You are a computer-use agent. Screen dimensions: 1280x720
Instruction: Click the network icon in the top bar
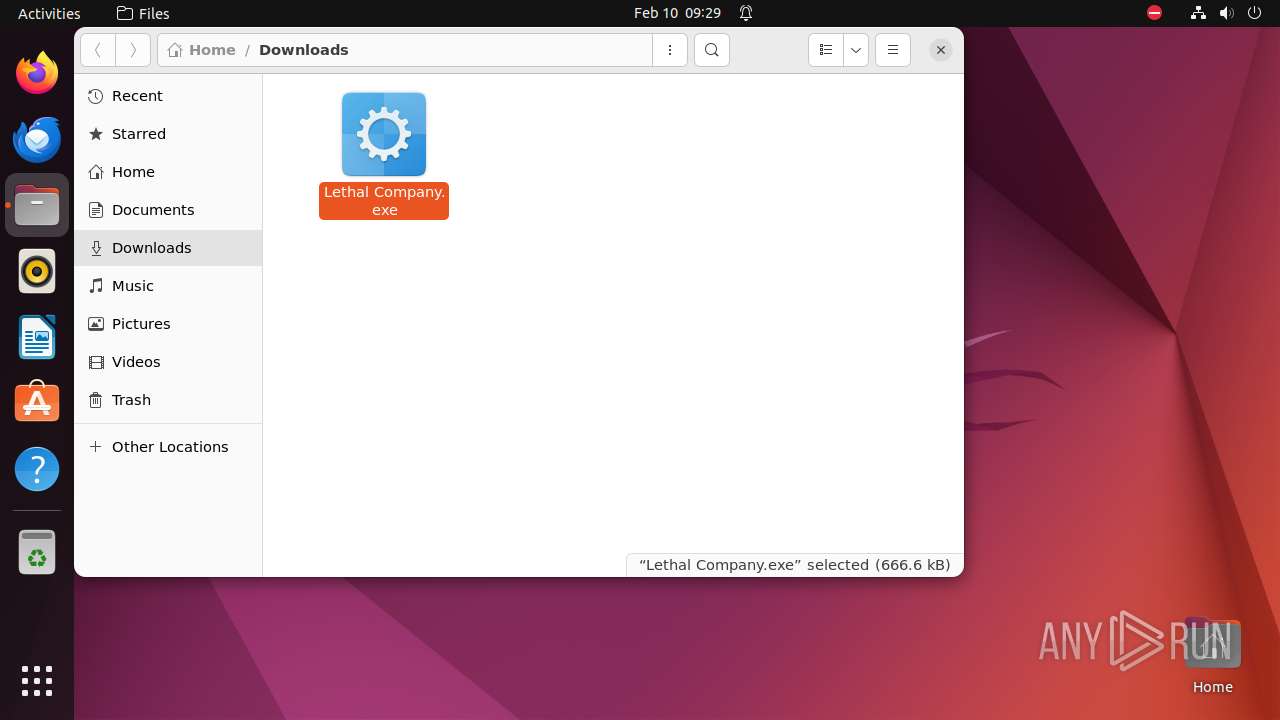click(1198, 13)
